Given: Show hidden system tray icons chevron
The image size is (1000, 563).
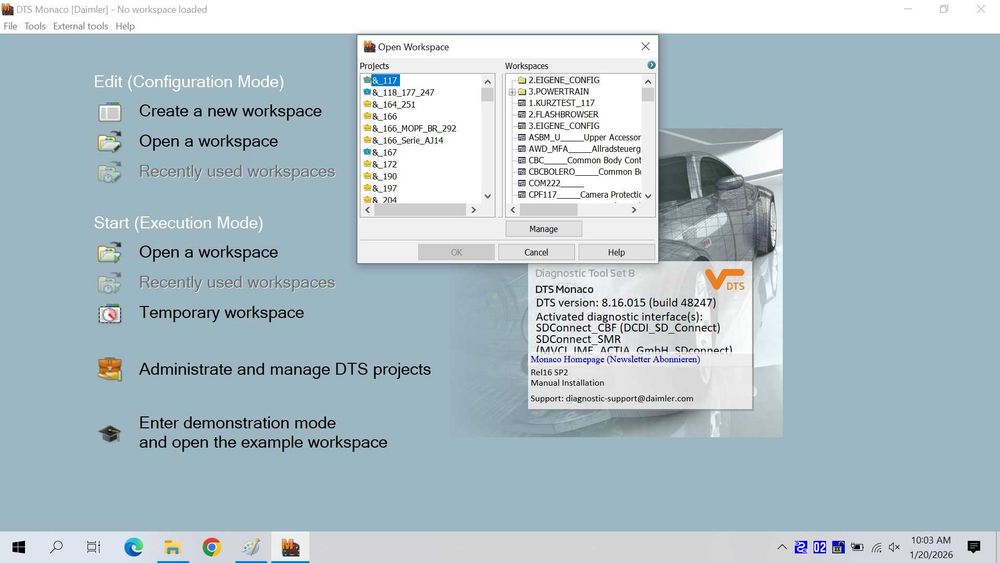Looking at the screenshot, I should point(781,547).
